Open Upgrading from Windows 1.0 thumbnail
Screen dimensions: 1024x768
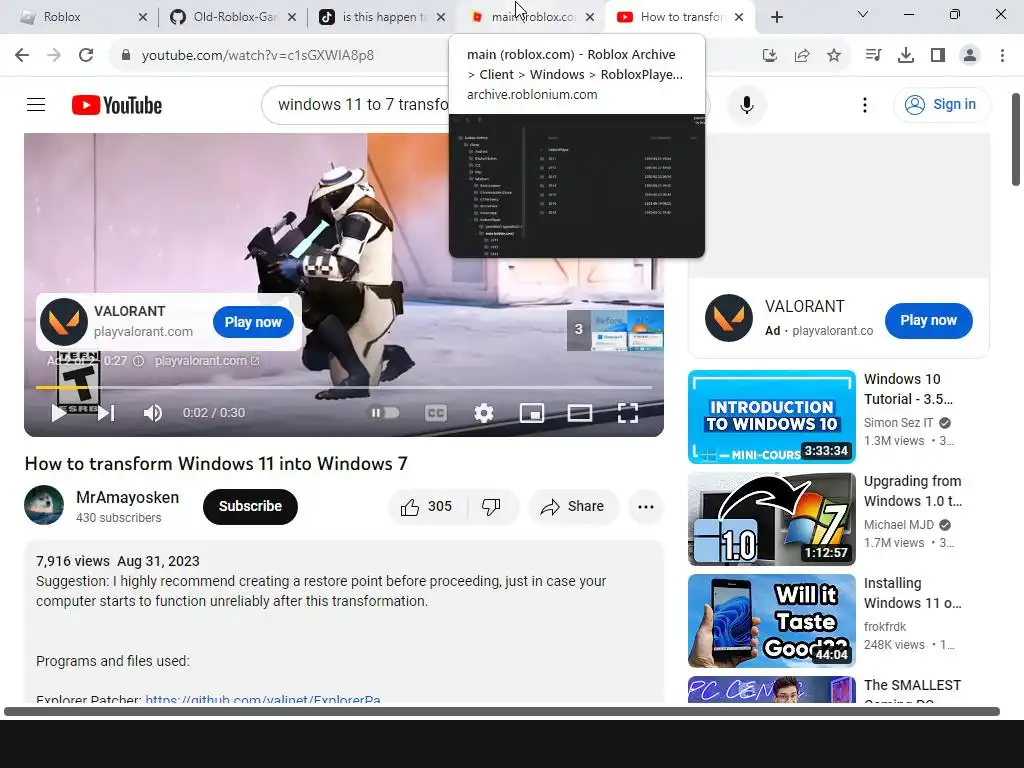coord(771,519)
